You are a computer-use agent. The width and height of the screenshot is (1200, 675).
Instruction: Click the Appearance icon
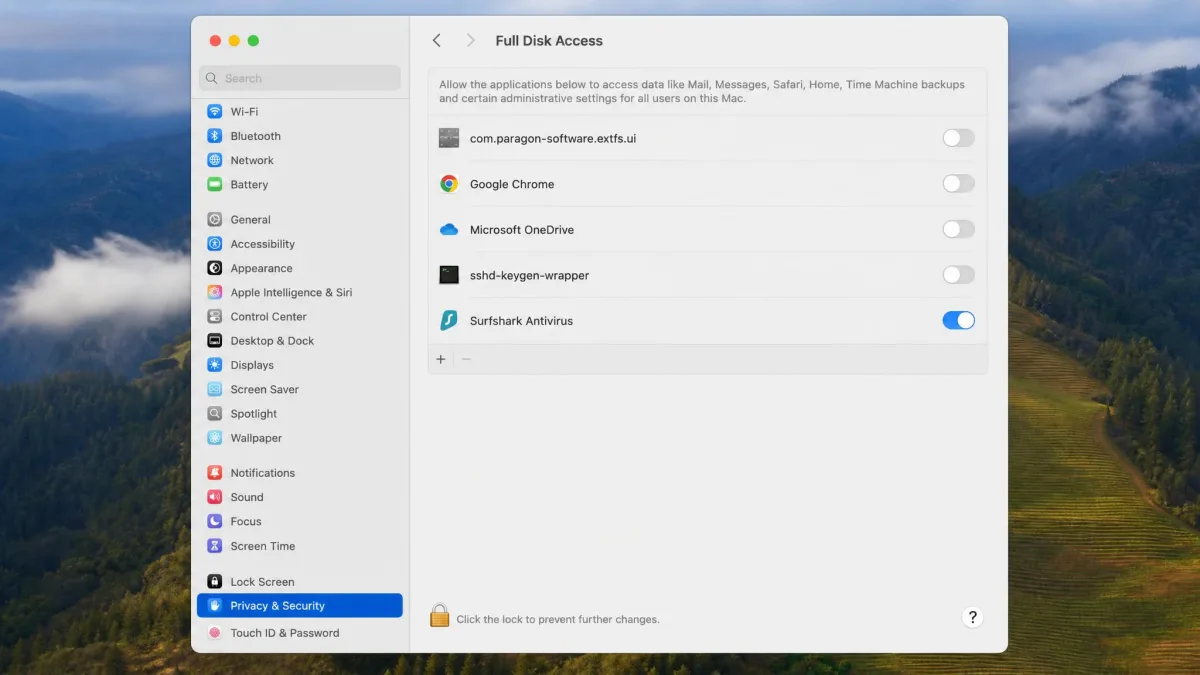click(214, 268)
